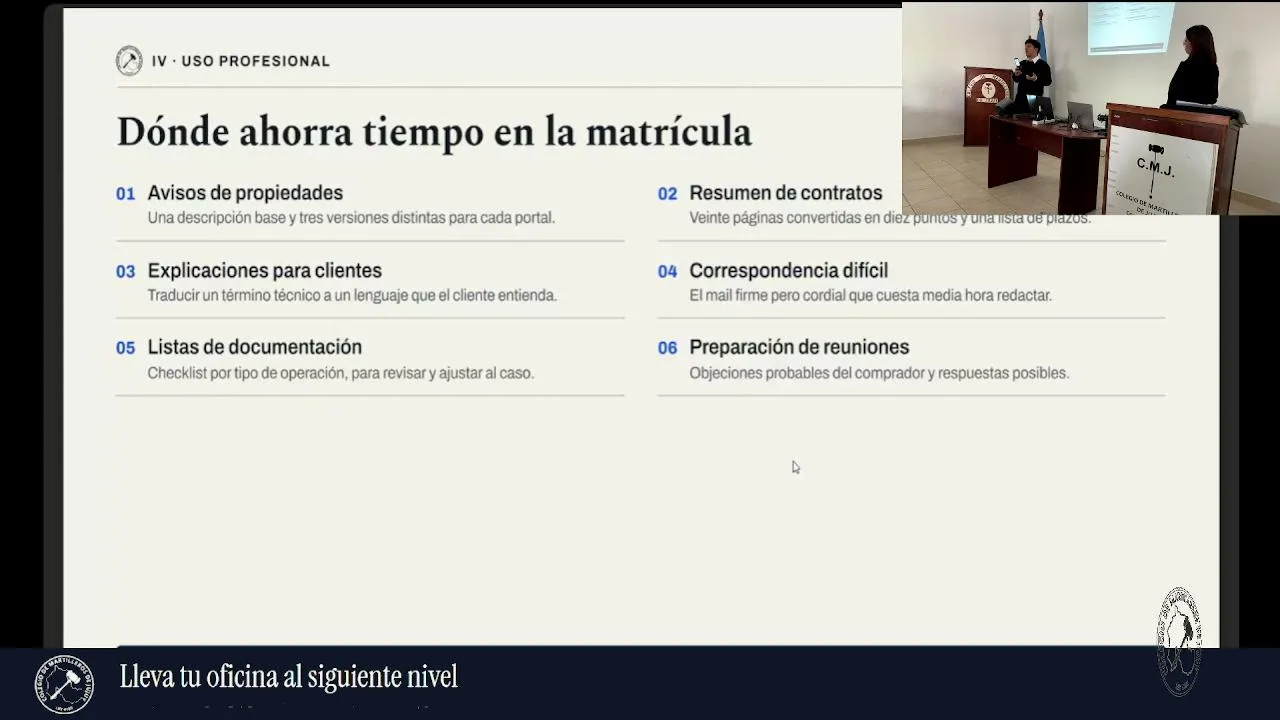
Task: Click the heading 'Dónde ahorra tiempo en la matrícula'
Action: 434,132
